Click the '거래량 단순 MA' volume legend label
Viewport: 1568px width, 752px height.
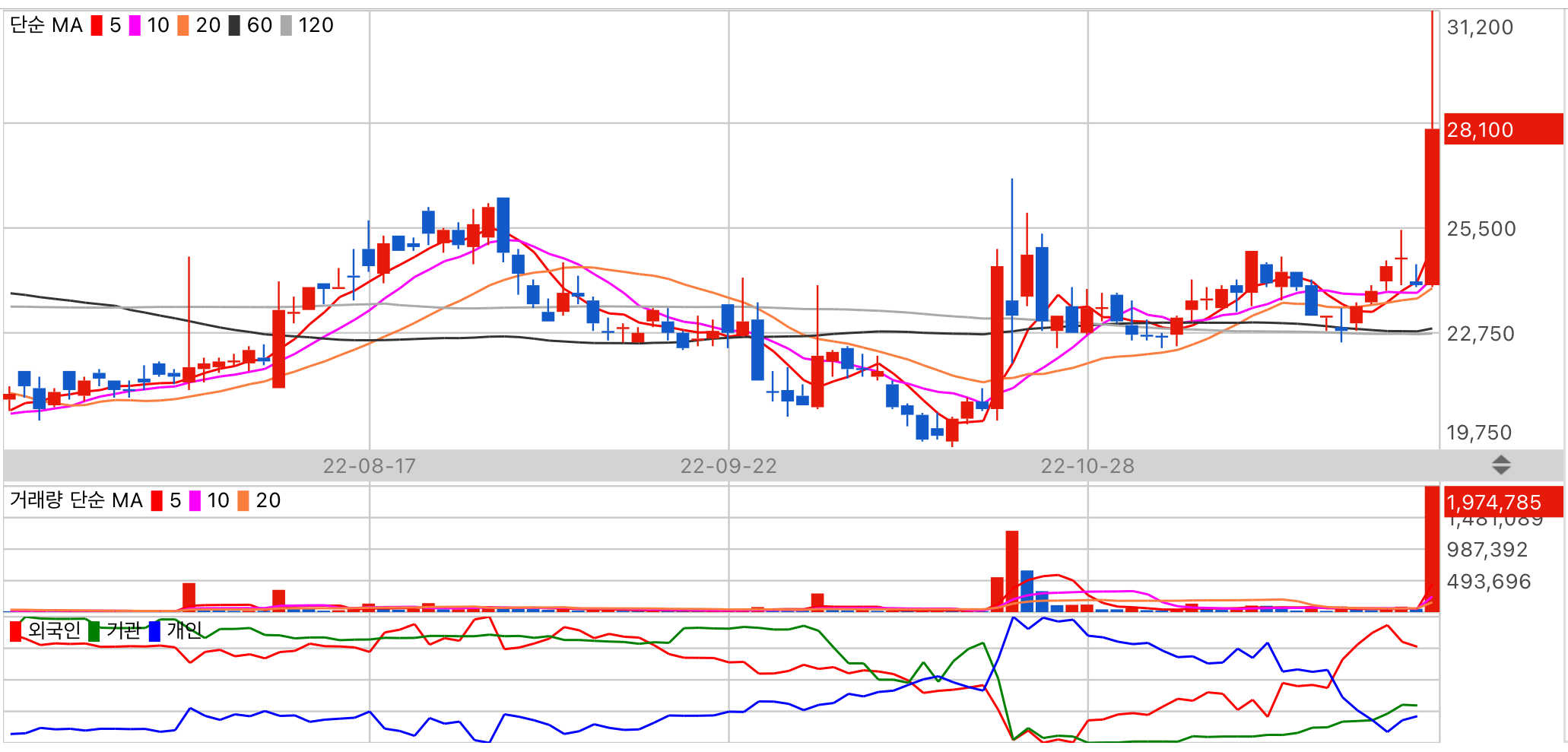click(76, 500)
